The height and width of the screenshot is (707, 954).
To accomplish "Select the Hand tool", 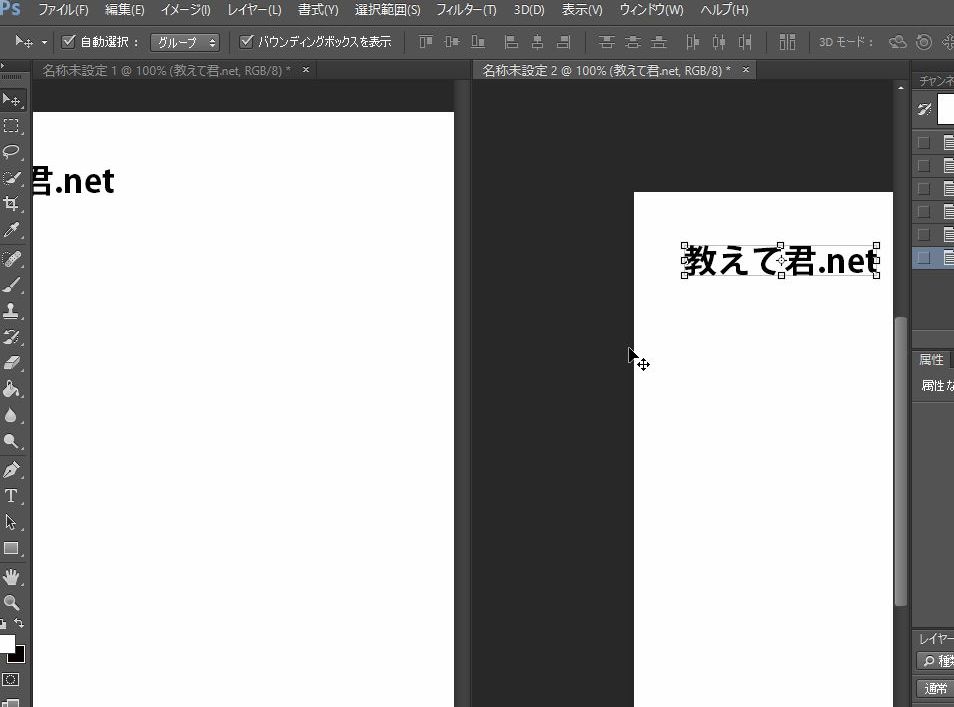I will tap(11, 577).
